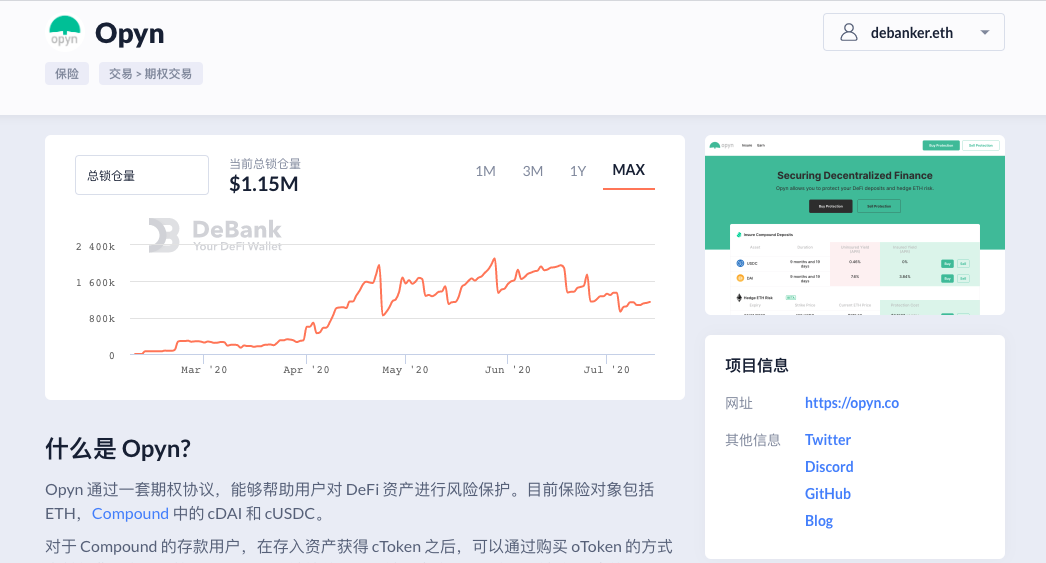1046x563 pixels.
Task: Click the Opyn site preview thumbnail
Action: coord(855,225)
